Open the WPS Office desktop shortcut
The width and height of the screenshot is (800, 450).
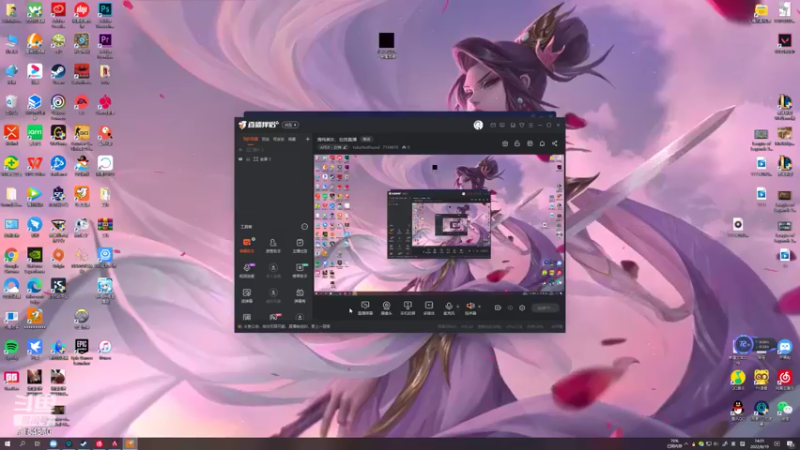click(35, 166)
